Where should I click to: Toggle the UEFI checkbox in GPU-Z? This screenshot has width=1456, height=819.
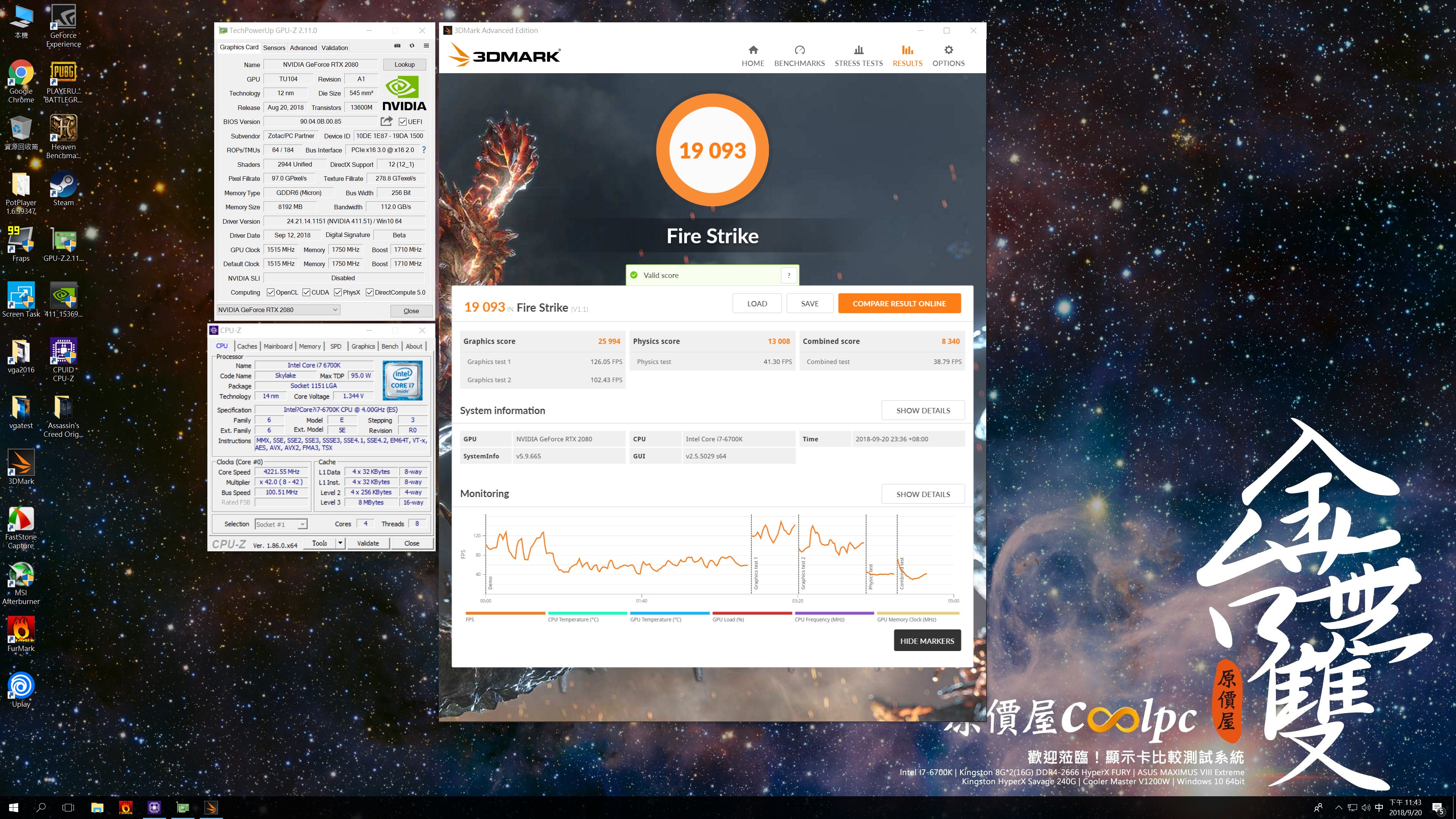(402, 121)
